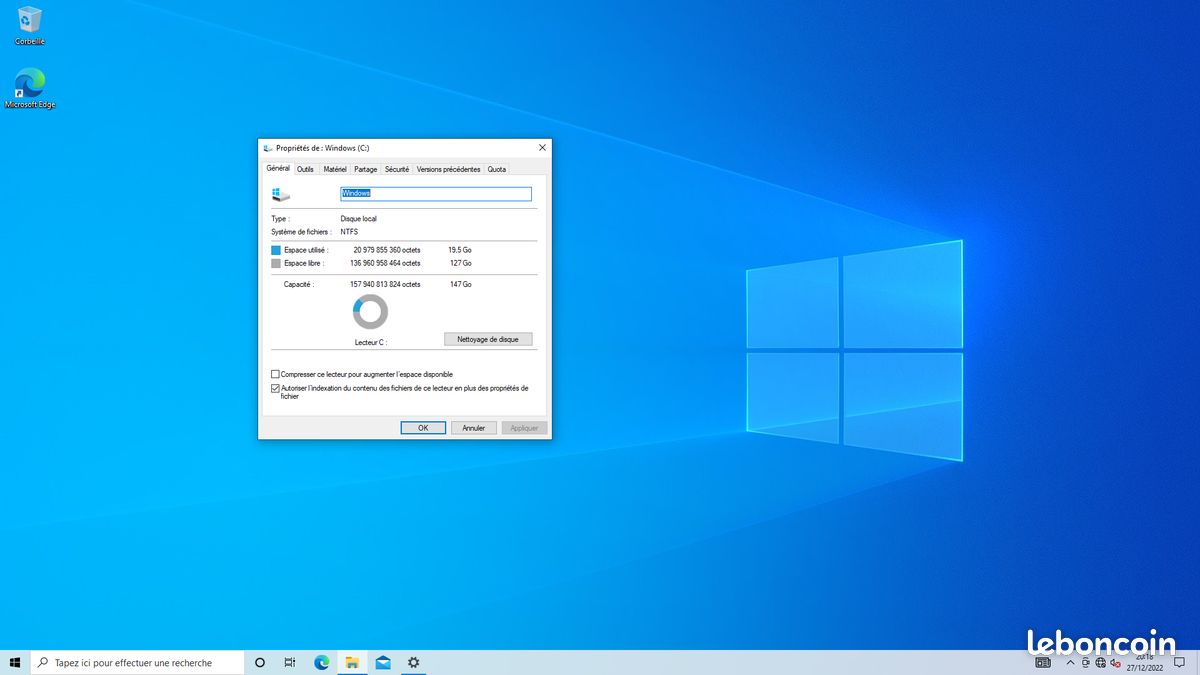The image size is (1200, 675).
Task: Show hidden system tray icons
Action: (x=1071, y=662)
